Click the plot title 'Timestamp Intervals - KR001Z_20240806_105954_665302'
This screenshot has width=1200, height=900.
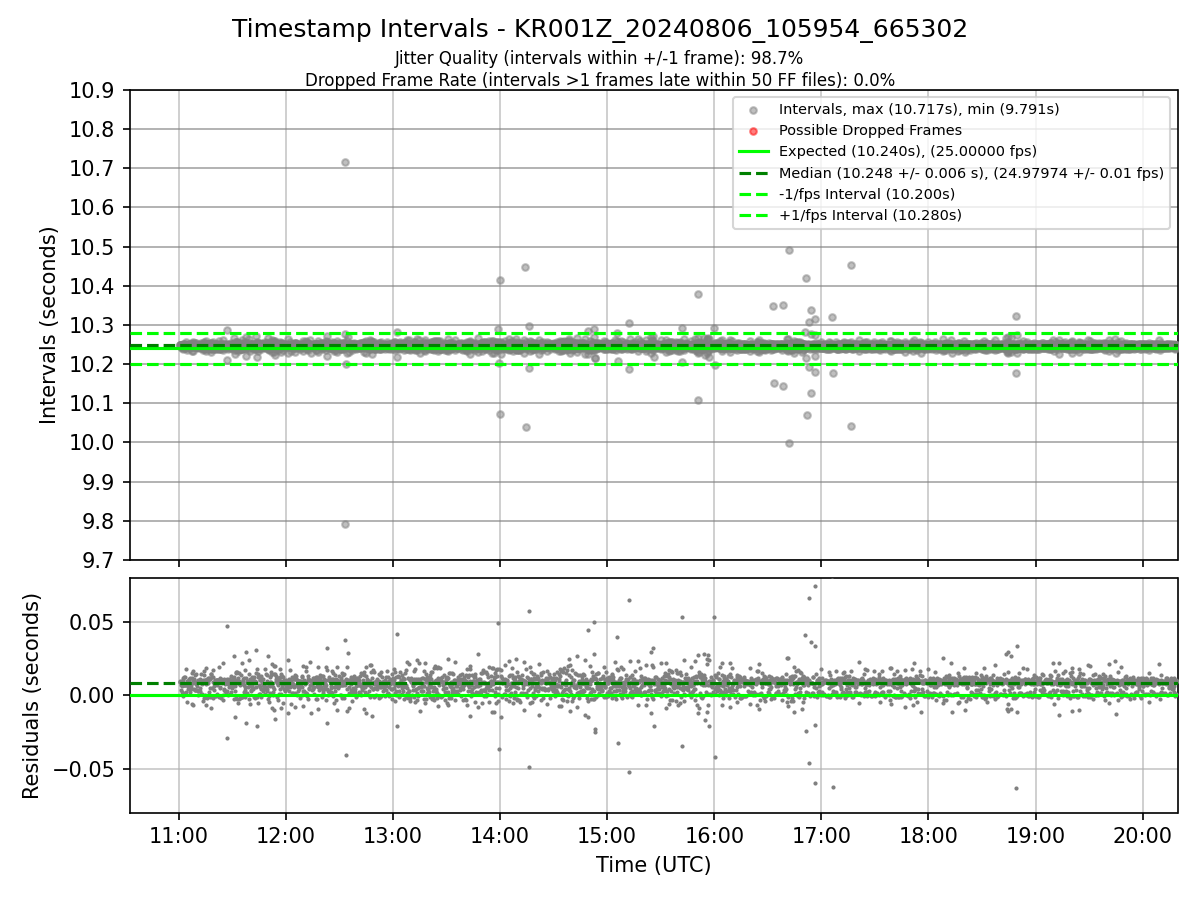(600, 29)
